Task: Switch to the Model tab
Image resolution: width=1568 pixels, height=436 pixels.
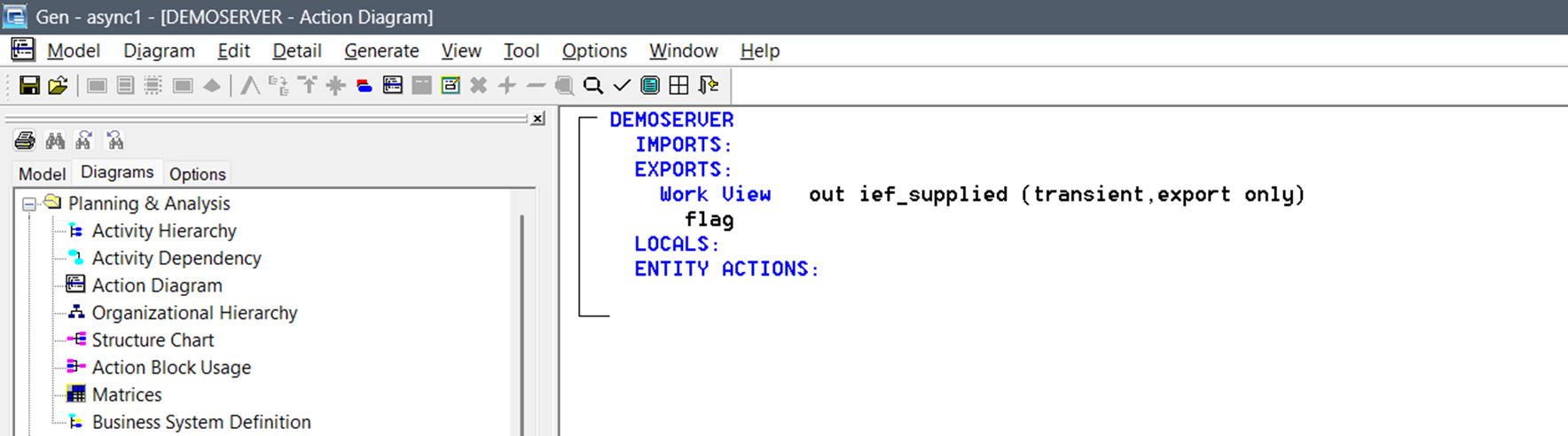Action: click(x=42, y=174)
